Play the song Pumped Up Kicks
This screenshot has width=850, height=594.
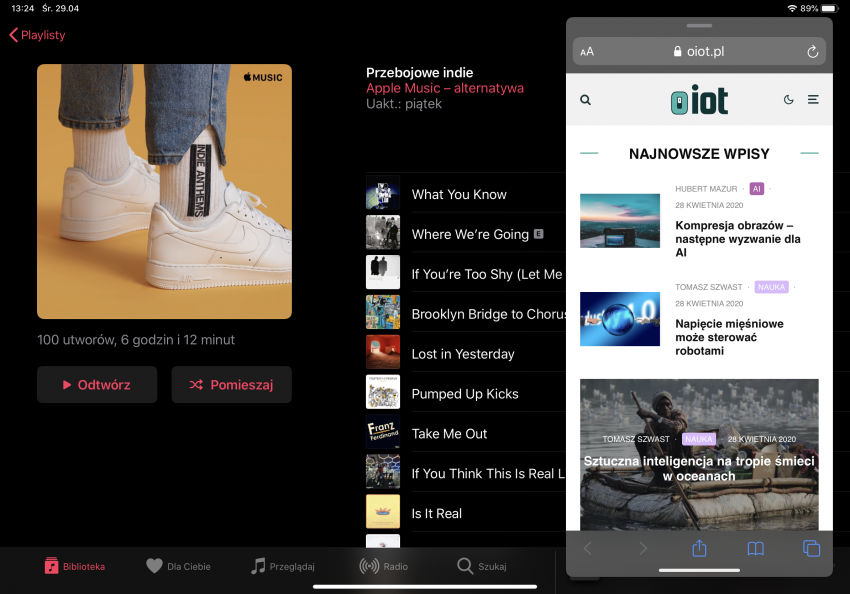pos(466,392)
